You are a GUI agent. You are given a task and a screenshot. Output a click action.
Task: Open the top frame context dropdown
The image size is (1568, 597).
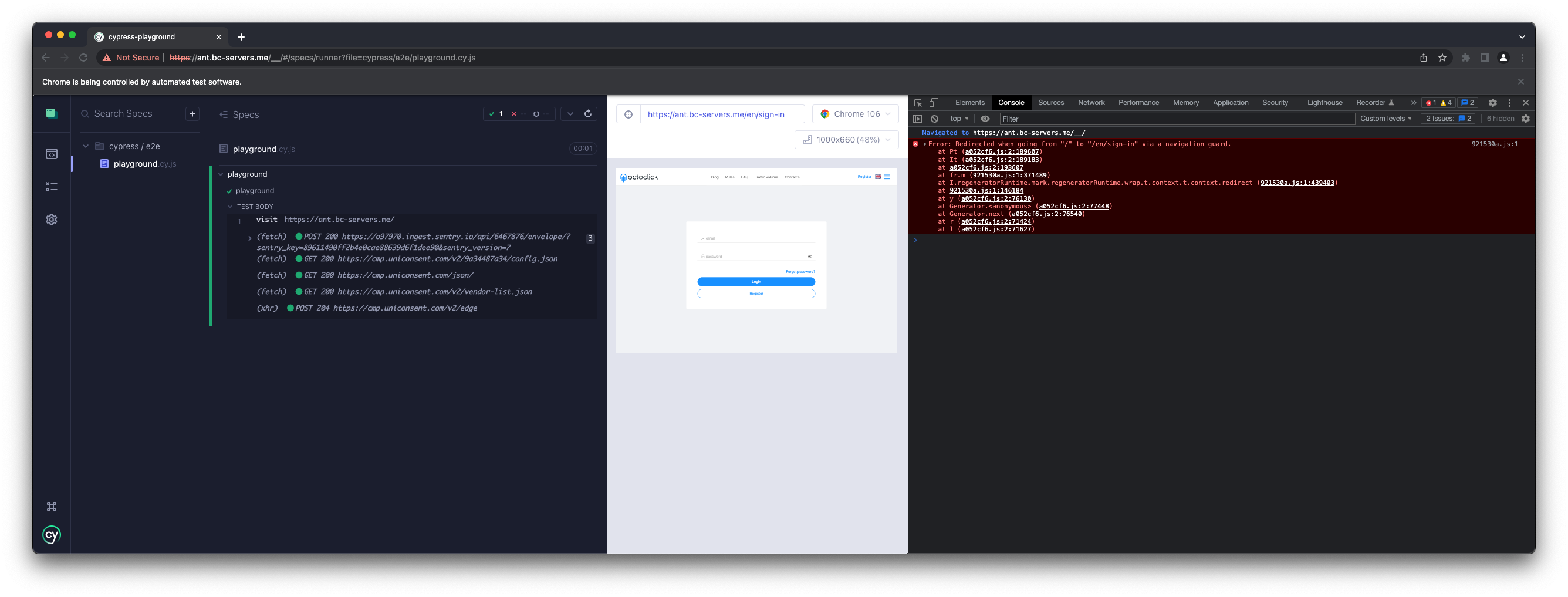pyautogui.click(x=959, y=119)
